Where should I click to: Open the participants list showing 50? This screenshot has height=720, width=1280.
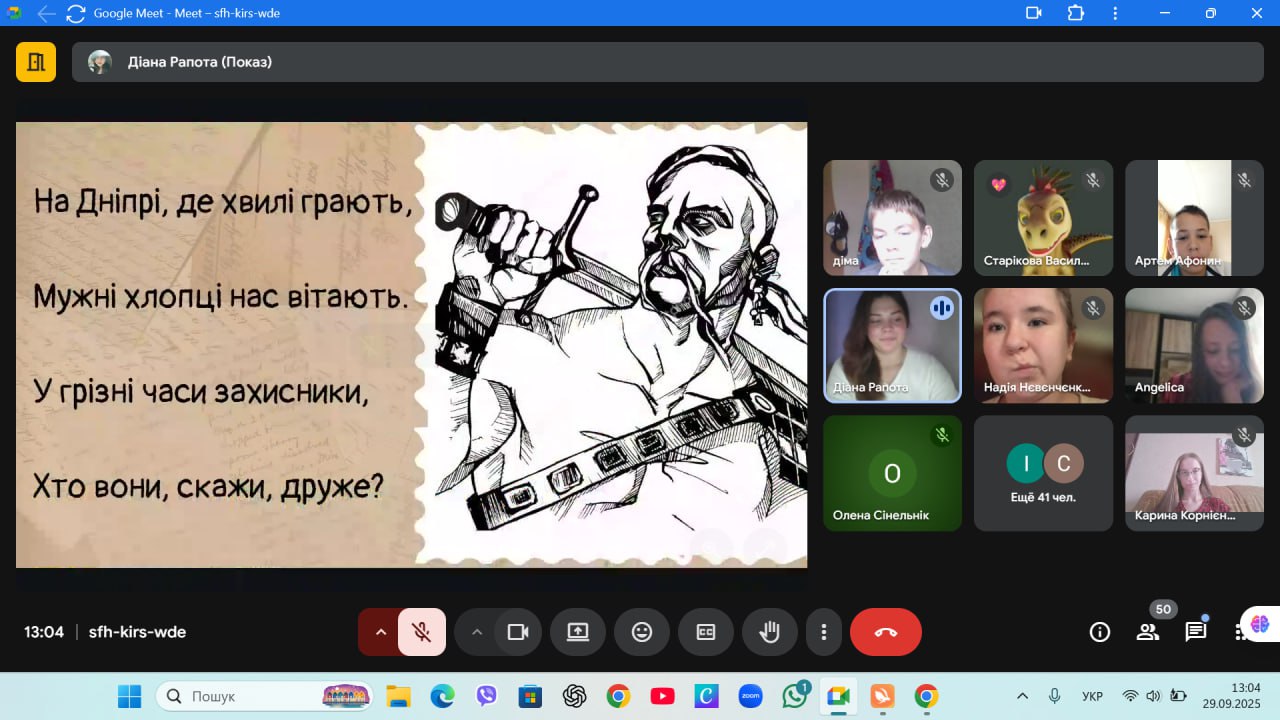point(1148,632)
